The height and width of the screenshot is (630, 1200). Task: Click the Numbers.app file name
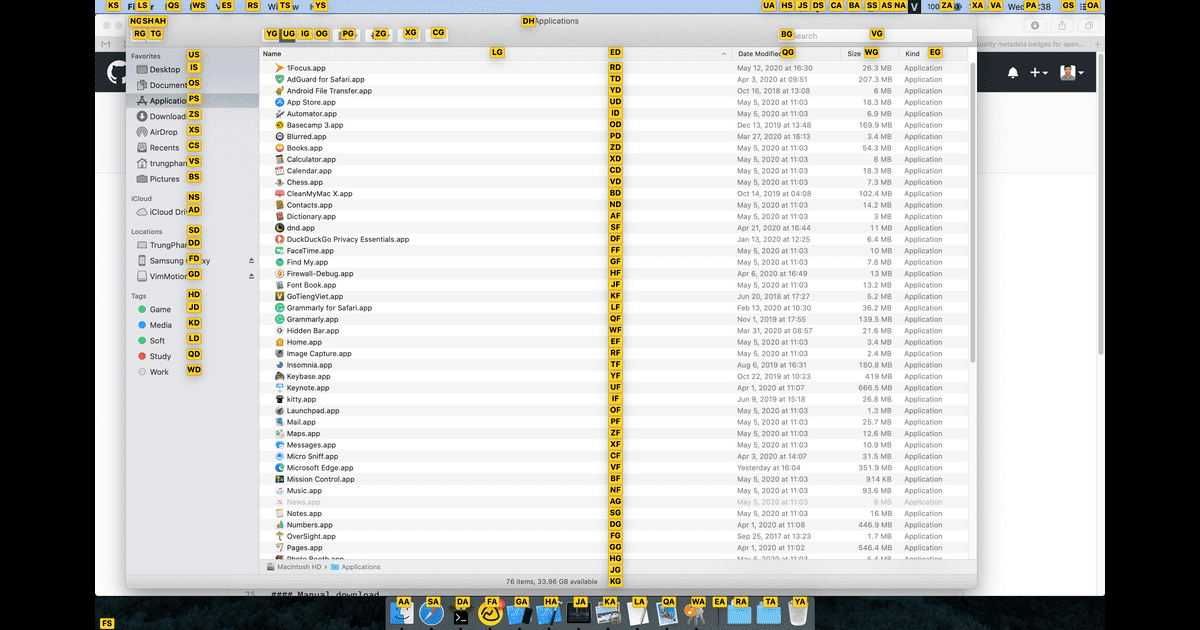pyautogui.click(x=310, y=525)
